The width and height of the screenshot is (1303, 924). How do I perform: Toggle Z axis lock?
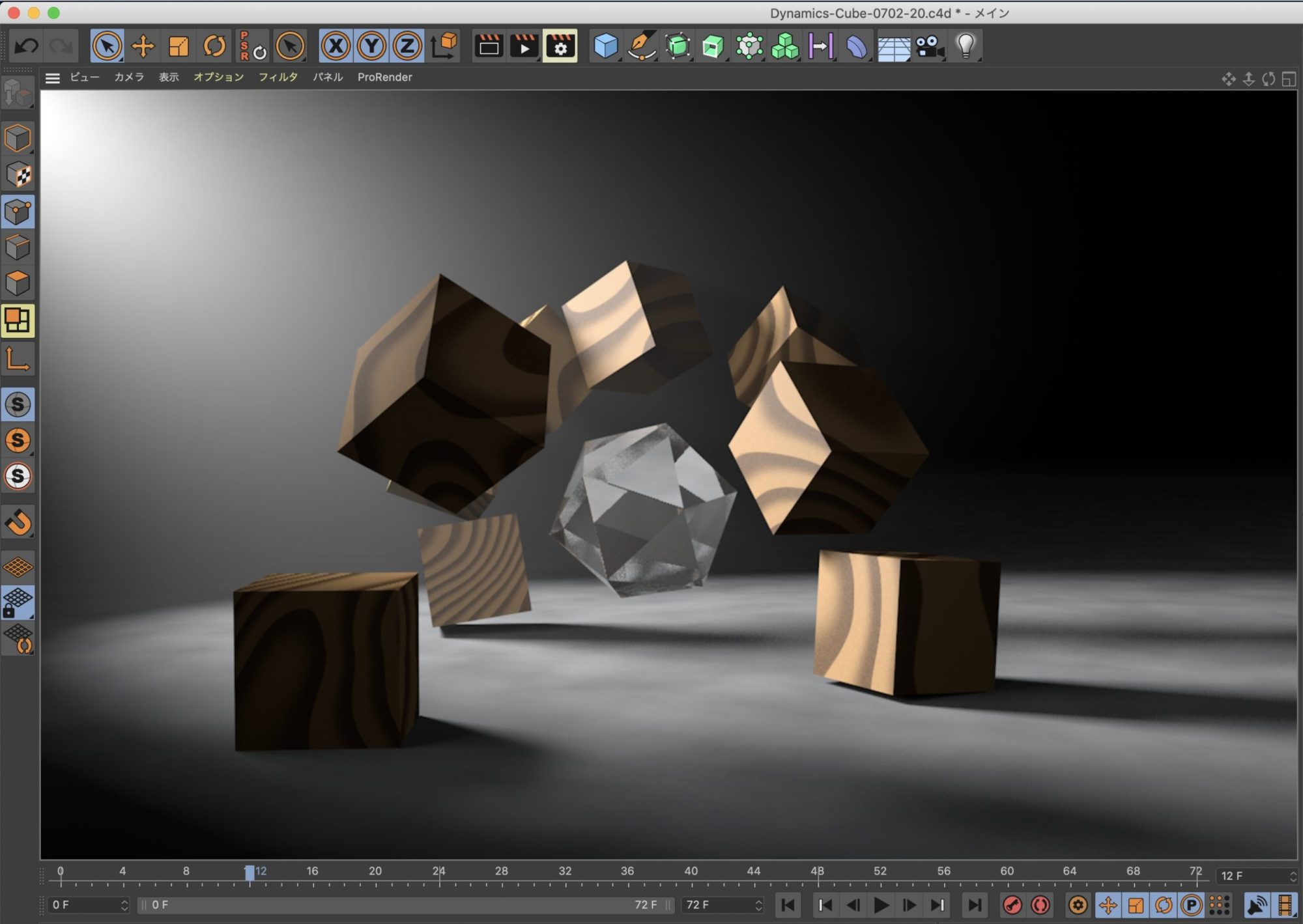tap(407, 46)
